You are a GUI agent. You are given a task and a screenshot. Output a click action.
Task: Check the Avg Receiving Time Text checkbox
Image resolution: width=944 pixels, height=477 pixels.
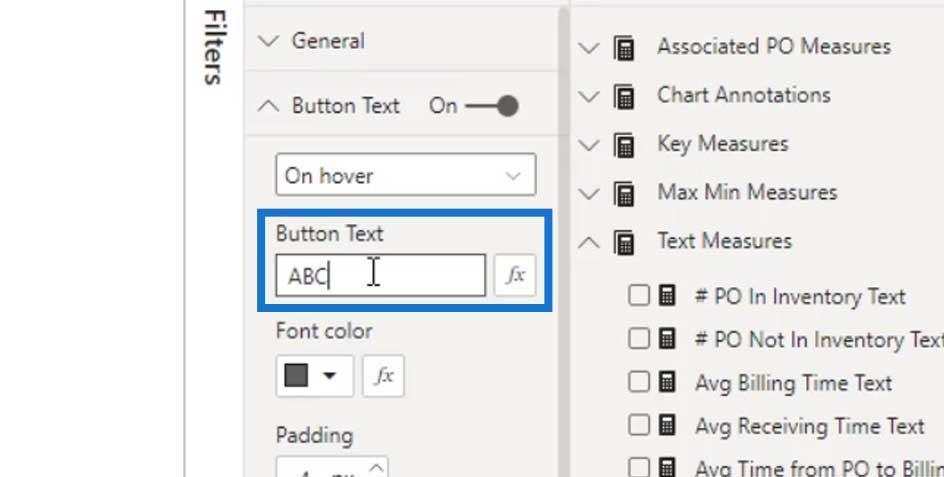(x=639, y=425)
